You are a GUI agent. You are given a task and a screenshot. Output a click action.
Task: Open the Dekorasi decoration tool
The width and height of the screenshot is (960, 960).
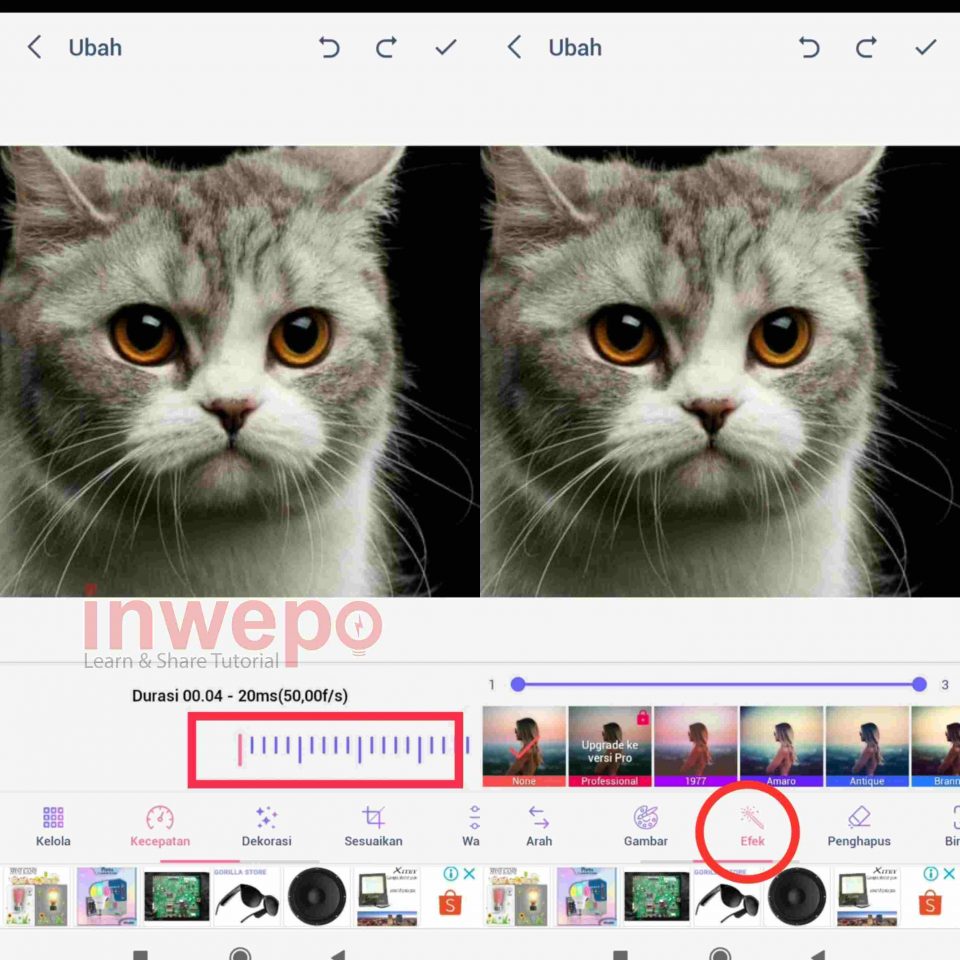pos(266,828)
